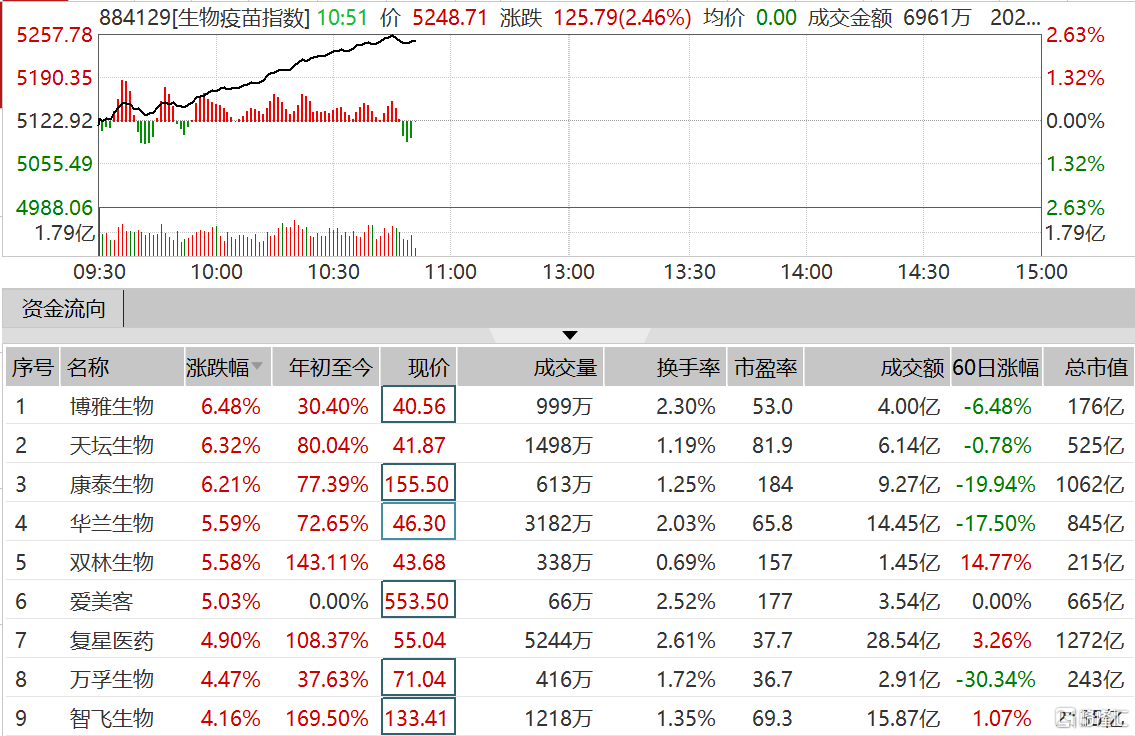Viewport: 1135px width, 736px height.
Task: Click the 155.50 price cell
Action: (418, 484)
